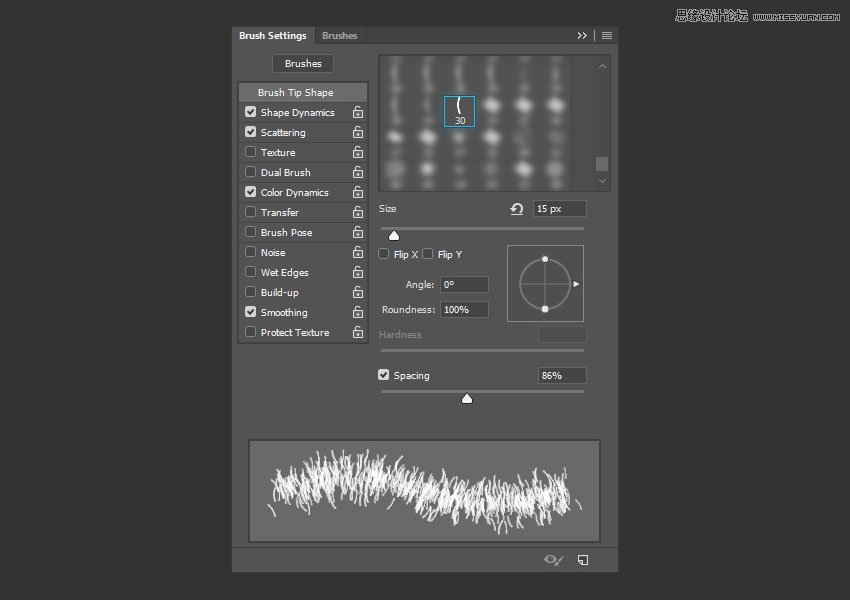Open the Shape Dynamics settings label
This screenshot has height=600, width=850.
[x=298, y=112]
